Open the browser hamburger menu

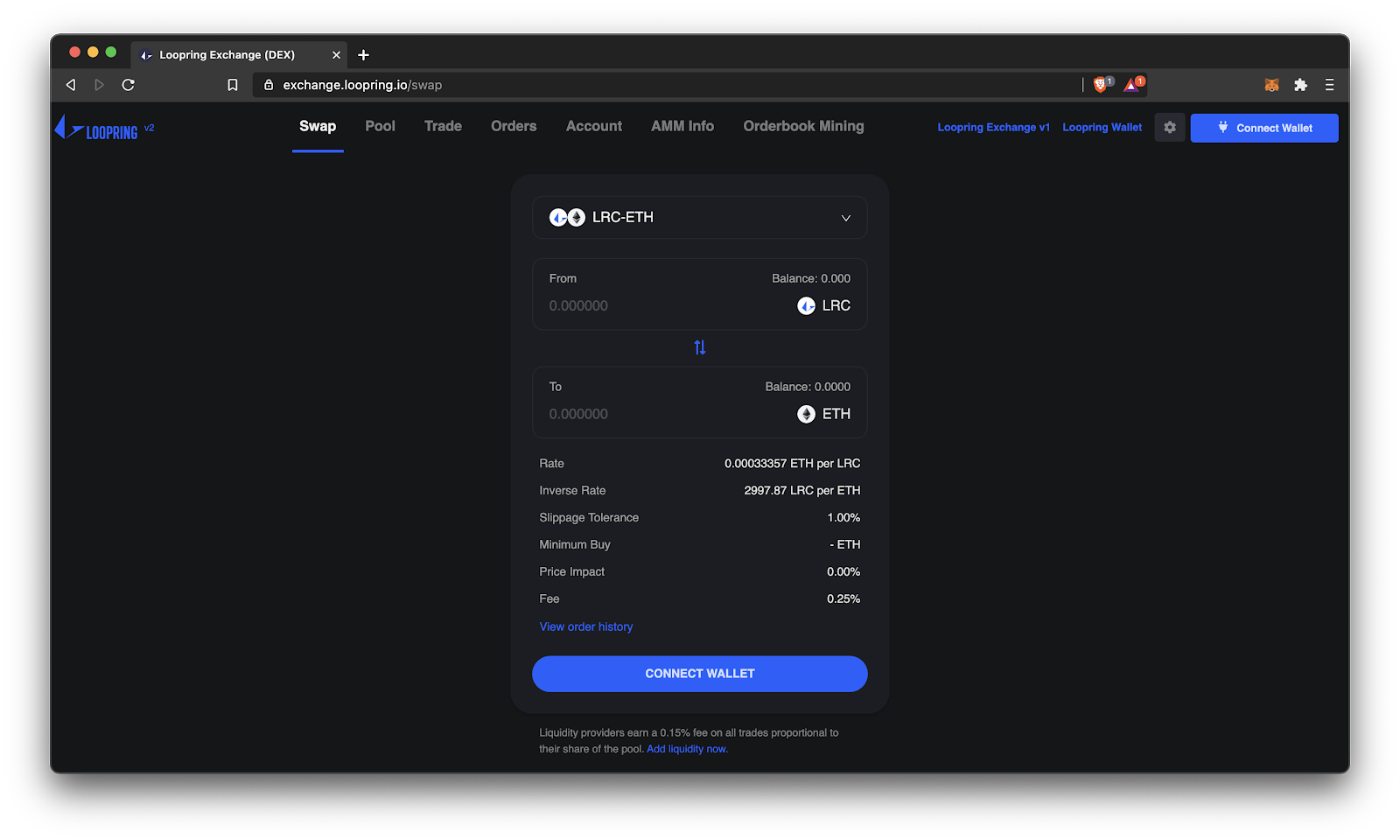tap(1329, 85)
